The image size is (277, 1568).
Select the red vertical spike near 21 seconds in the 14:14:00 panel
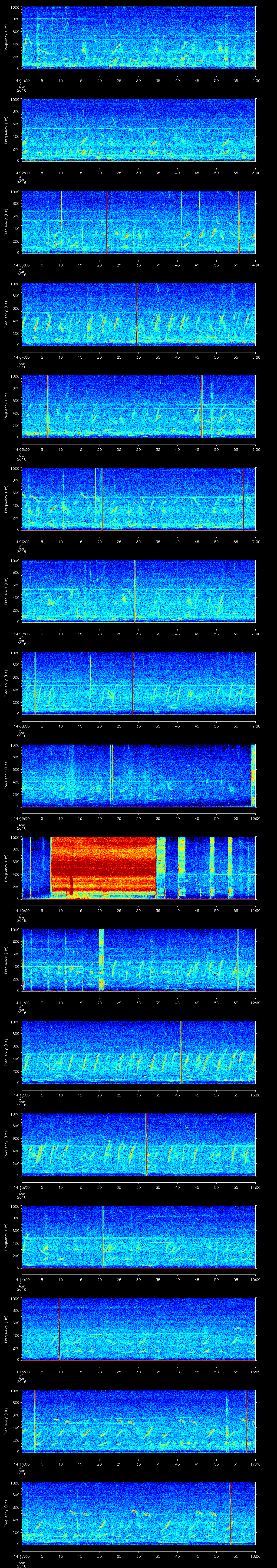102,1237
